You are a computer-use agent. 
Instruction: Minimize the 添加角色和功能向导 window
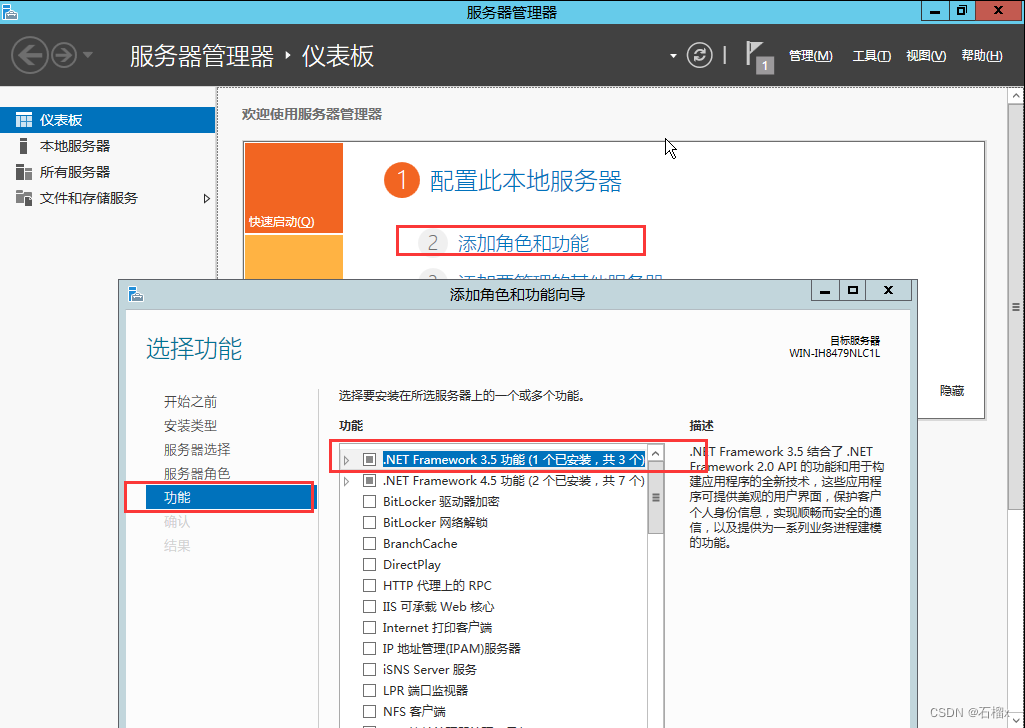coord(825,290)
